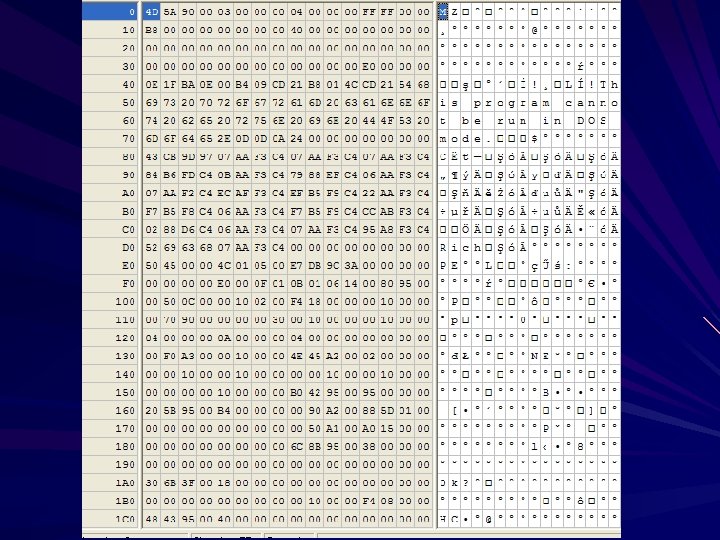Image resolution: width=720 pixels, height=540 pixels.
Task: Select the 5A byte in row 0
Action: [170, 12]
